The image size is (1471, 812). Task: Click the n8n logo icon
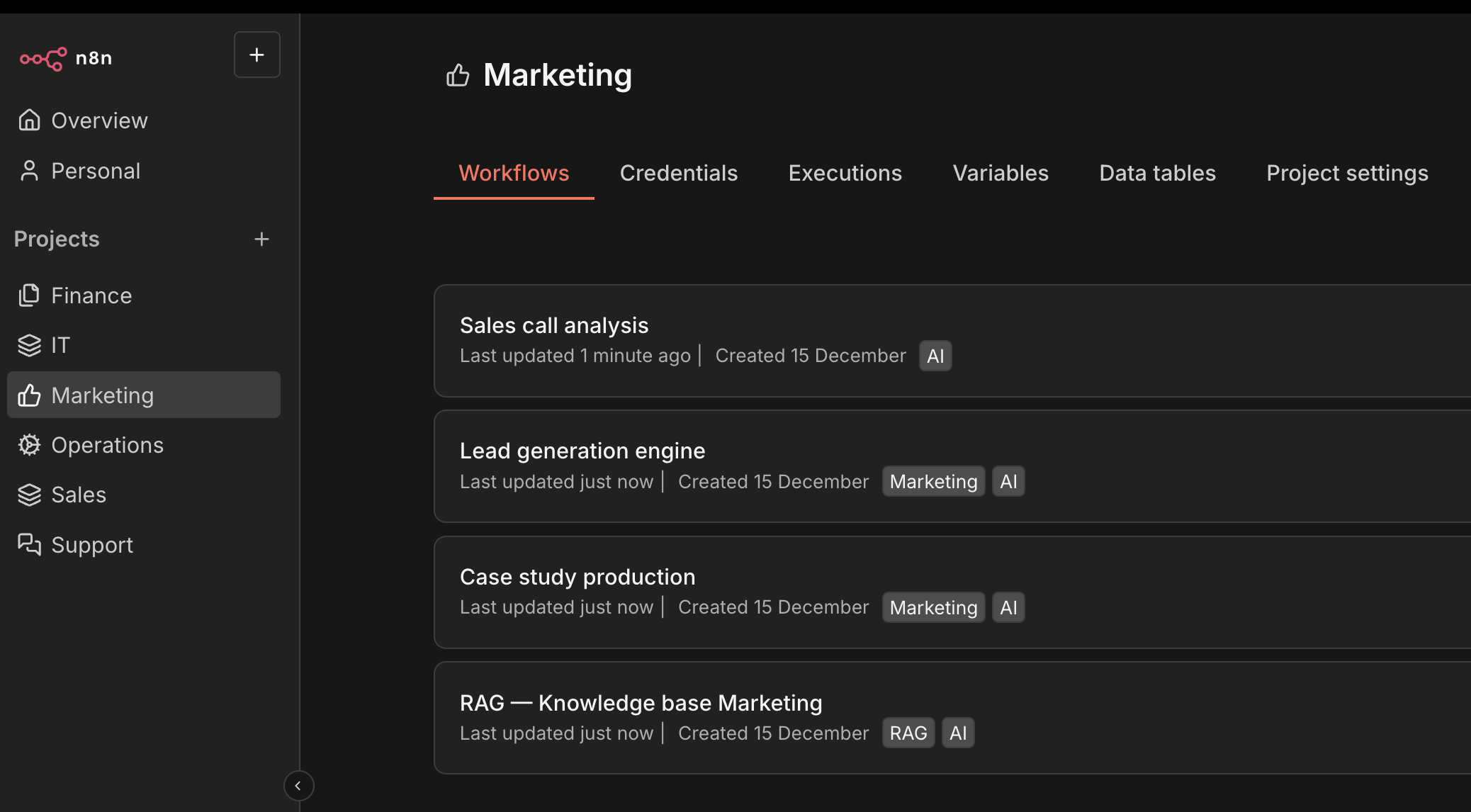[x=43, y=58]
